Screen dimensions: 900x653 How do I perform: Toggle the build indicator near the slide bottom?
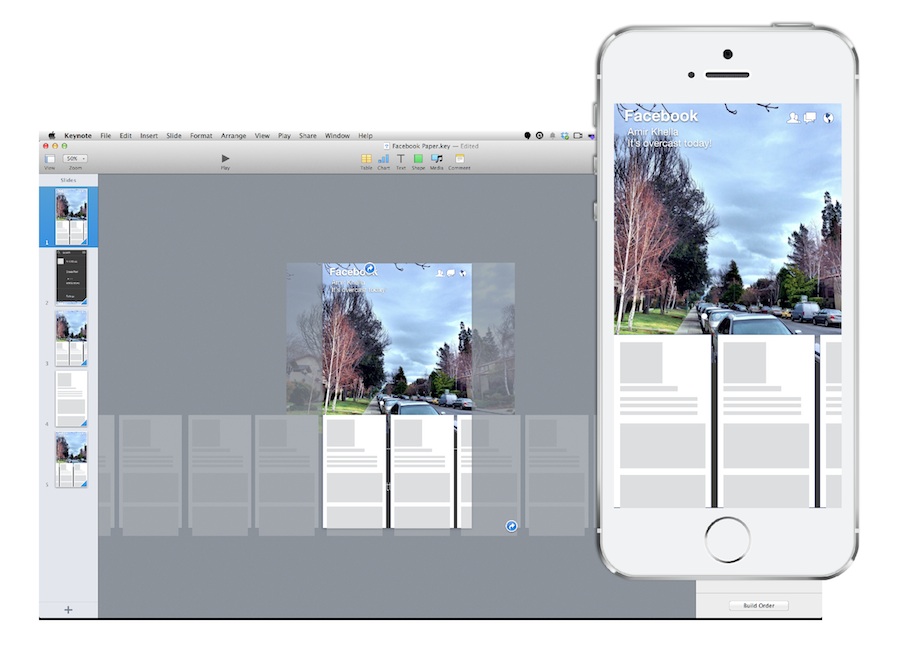coord(510,525)
